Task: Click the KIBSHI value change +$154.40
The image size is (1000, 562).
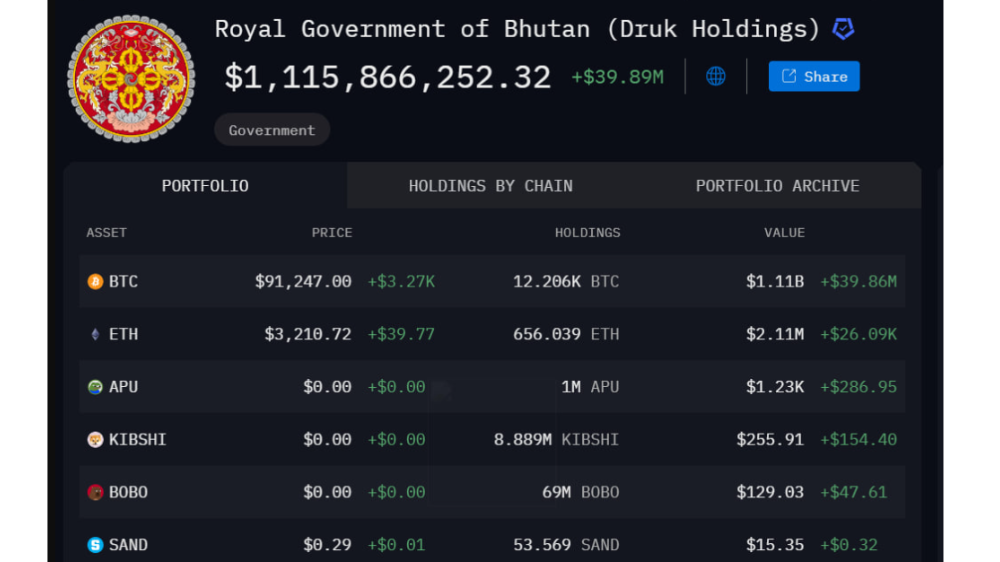Action: point(858,440)
